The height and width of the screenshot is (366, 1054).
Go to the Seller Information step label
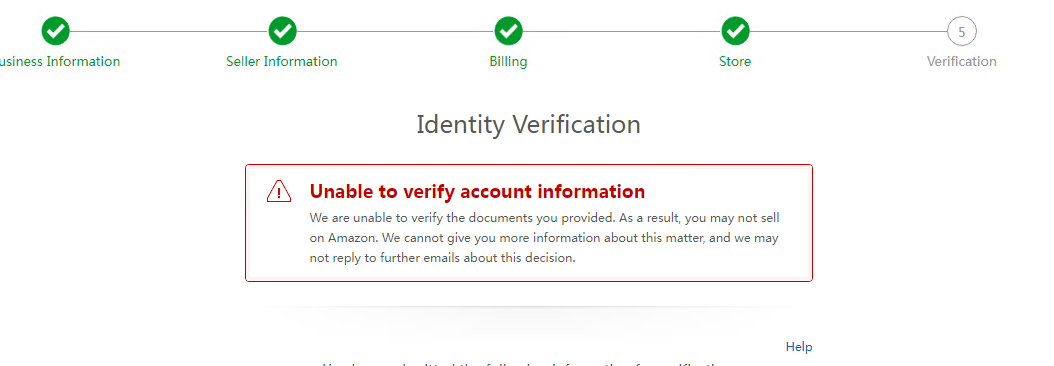pos(282,61)
